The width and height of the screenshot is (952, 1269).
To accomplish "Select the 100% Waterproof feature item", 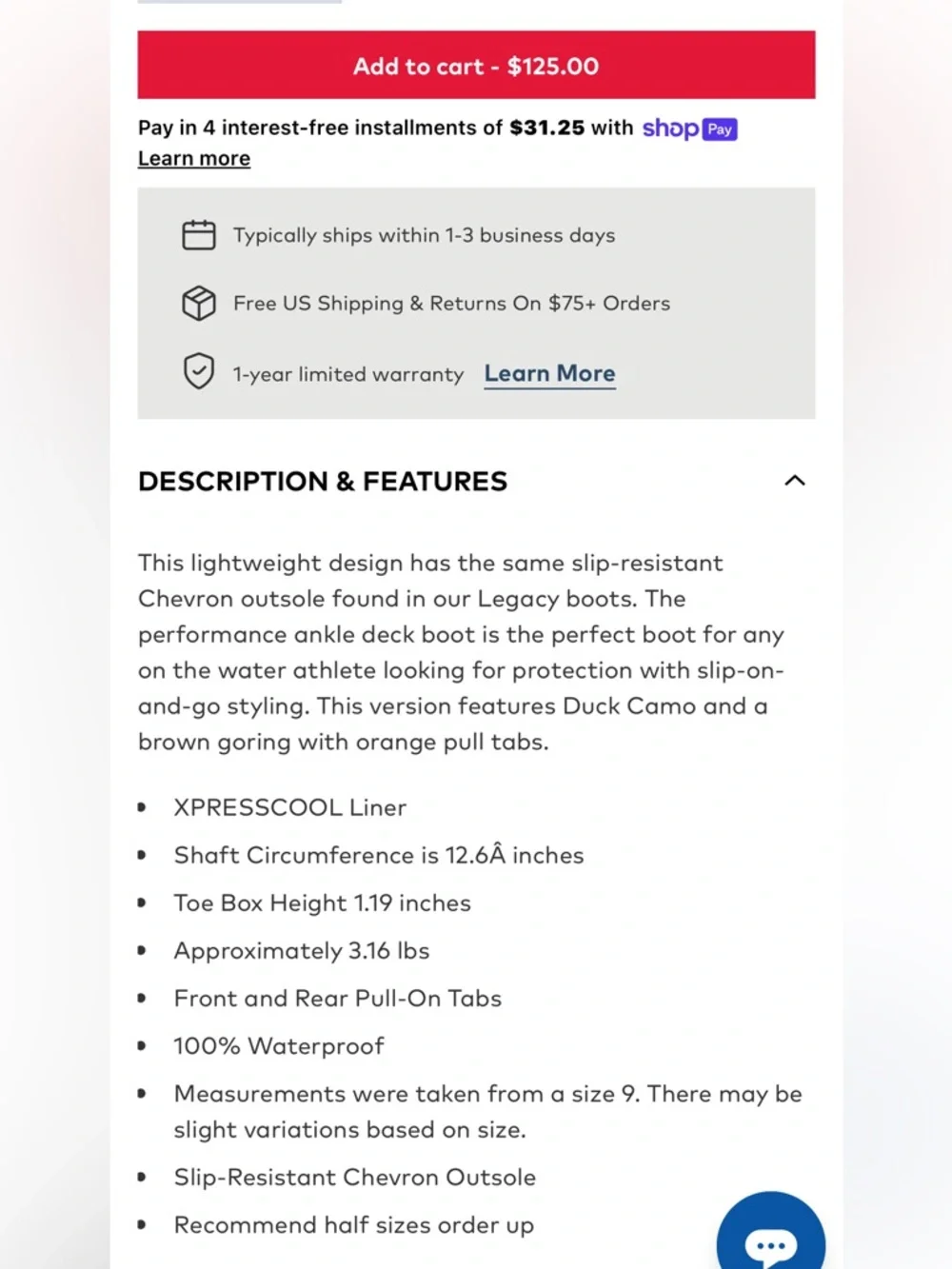I will click(x=279, y=1046).
